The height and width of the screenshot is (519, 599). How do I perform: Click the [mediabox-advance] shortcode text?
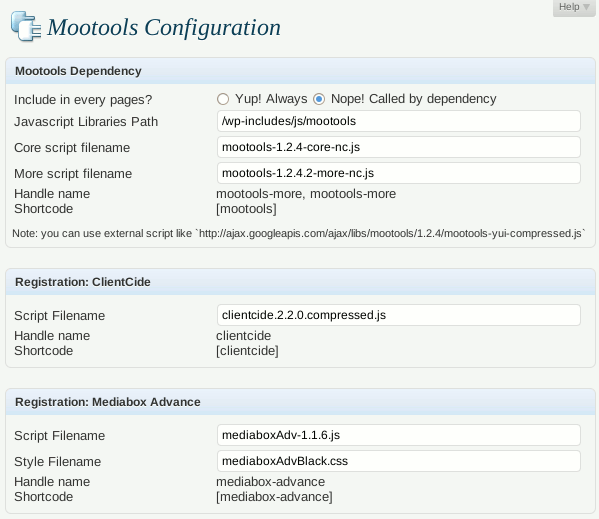(274, 497)
